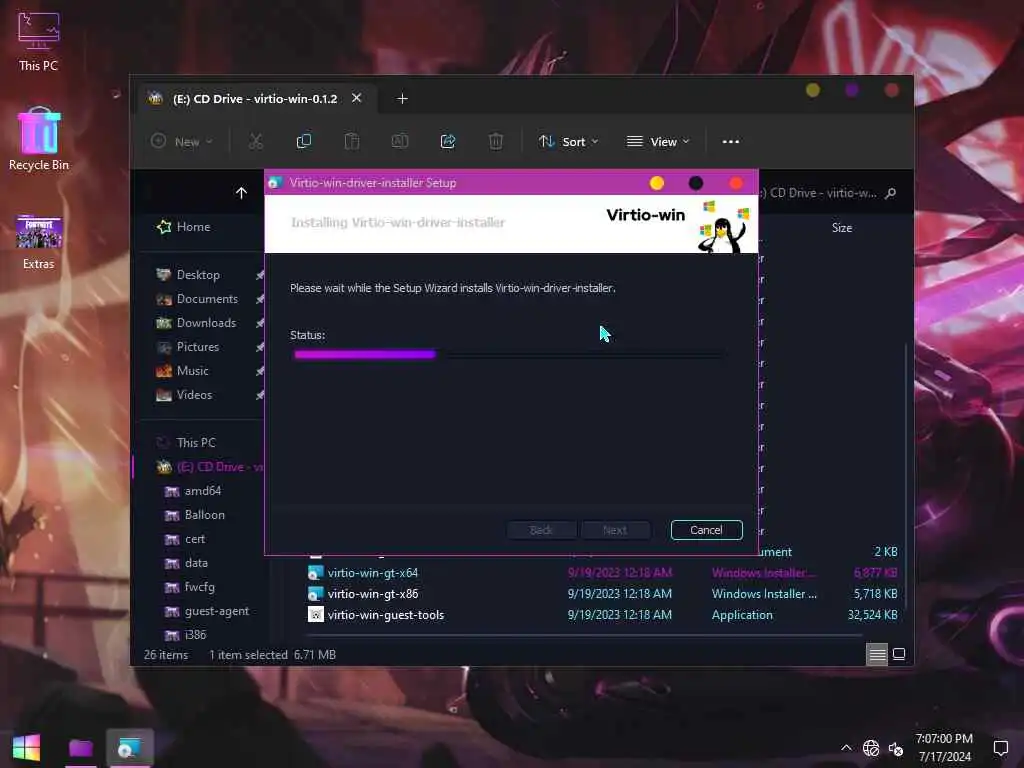Switch to large thumbnails view icon

(x=899, y=654)
